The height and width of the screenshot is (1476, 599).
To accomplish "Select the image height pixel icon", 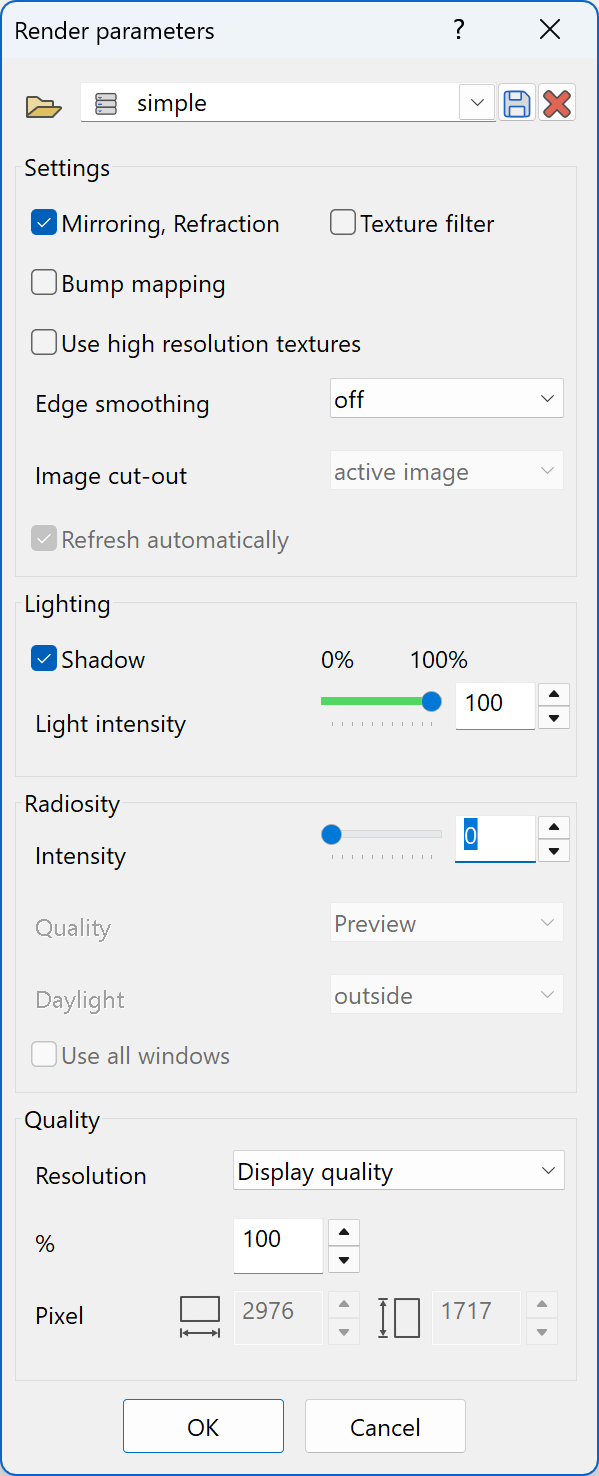I will (x=398, y=1317).
